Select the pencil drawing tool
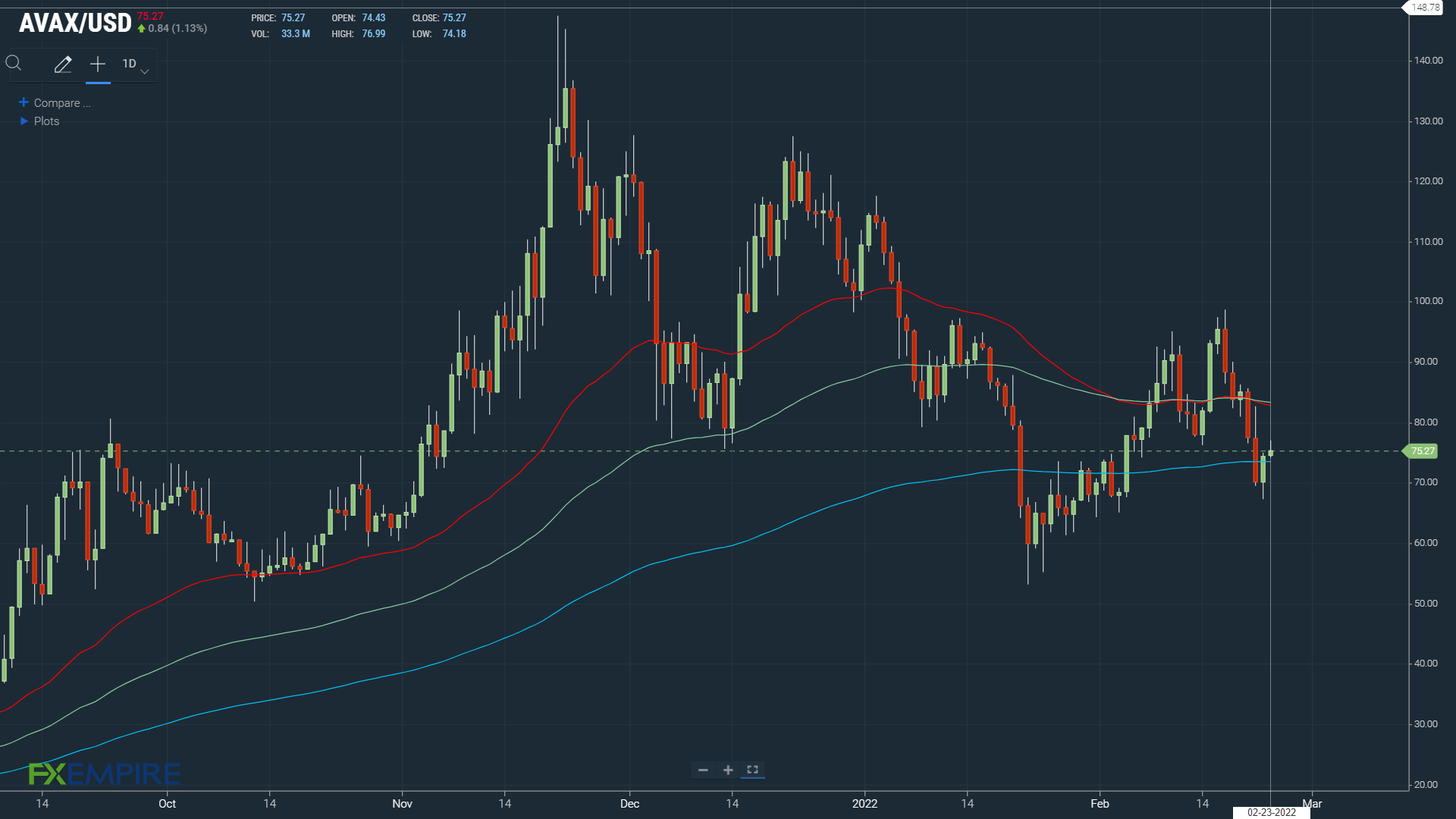1456x819 pixels. (63, 64)
